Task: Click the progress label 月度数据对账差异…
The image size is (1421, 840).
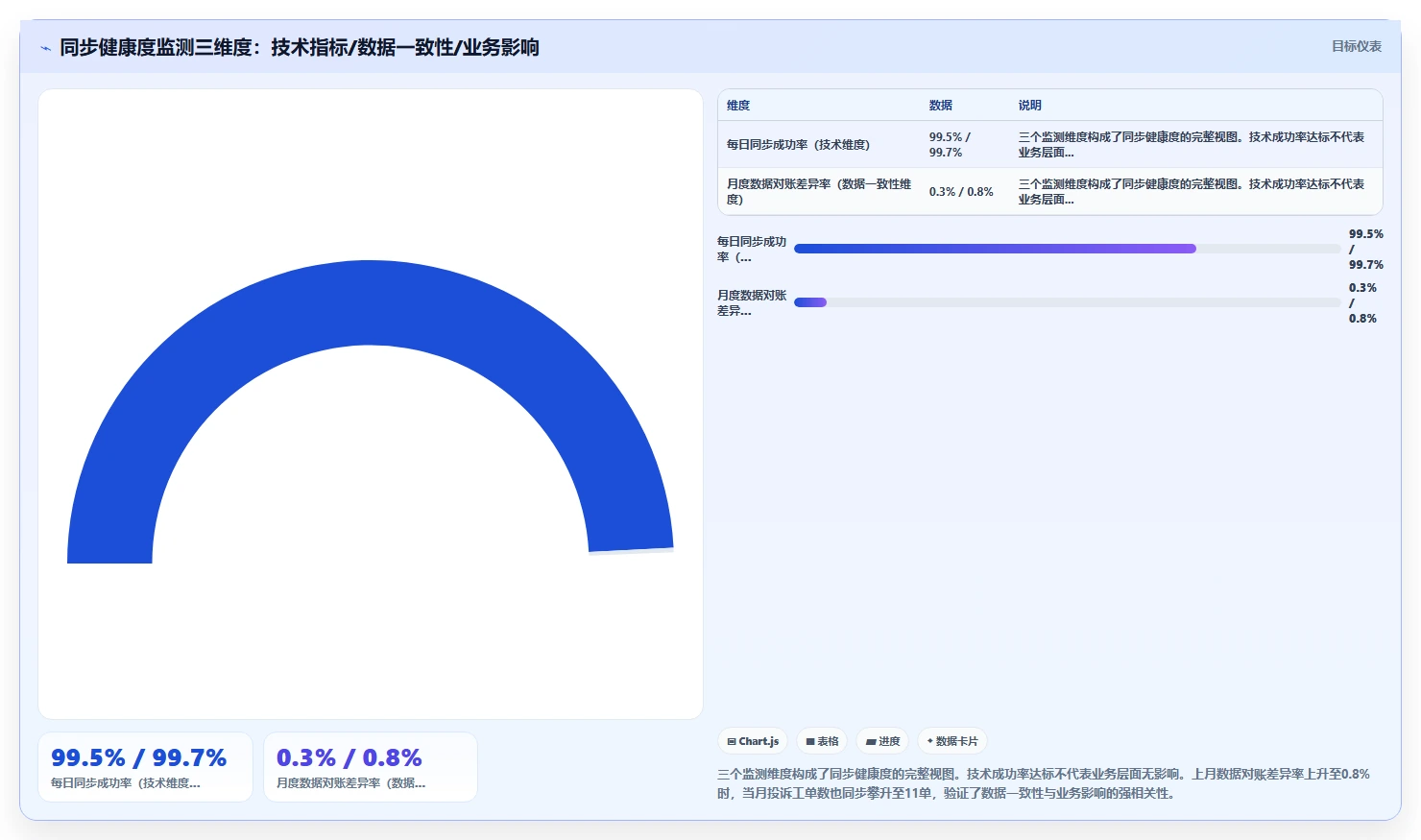Action: tap(752, 303)
